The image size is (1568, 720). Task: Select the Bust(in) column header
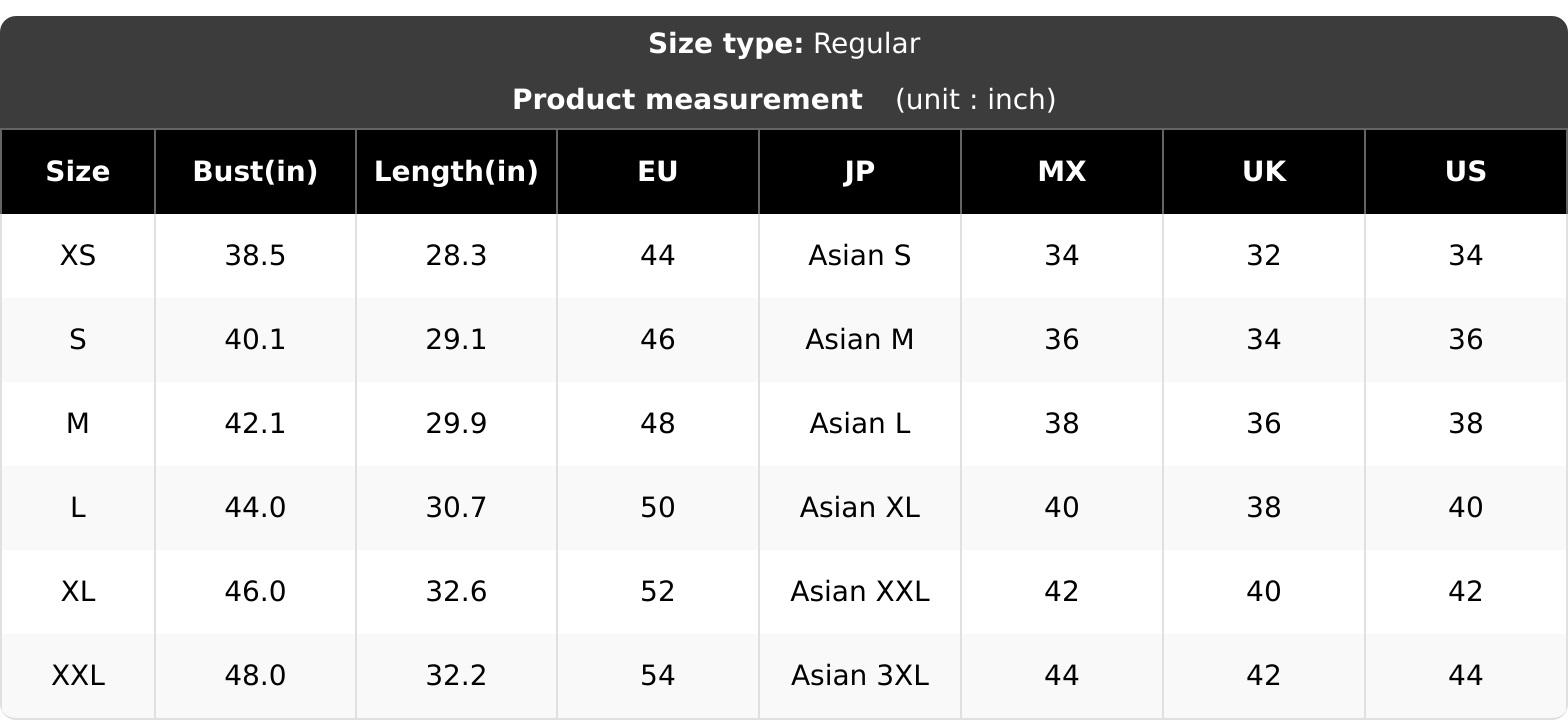pos(255,172)
